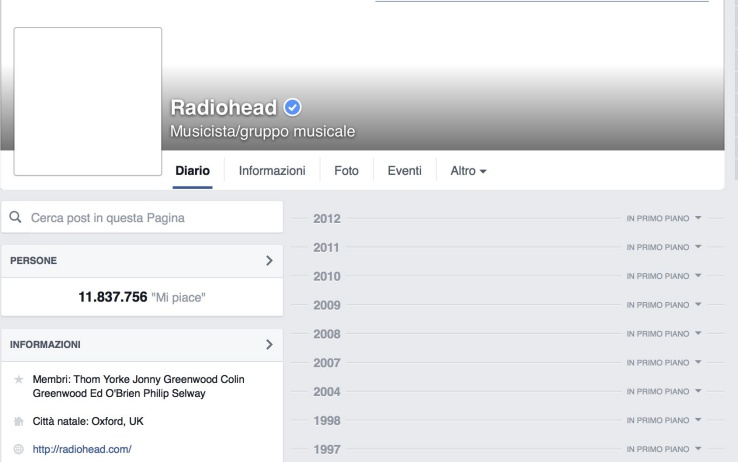This screenshot has height=462, width=738.
Task: Open the Radiohead profile picture
Action: tap(88, 101)
